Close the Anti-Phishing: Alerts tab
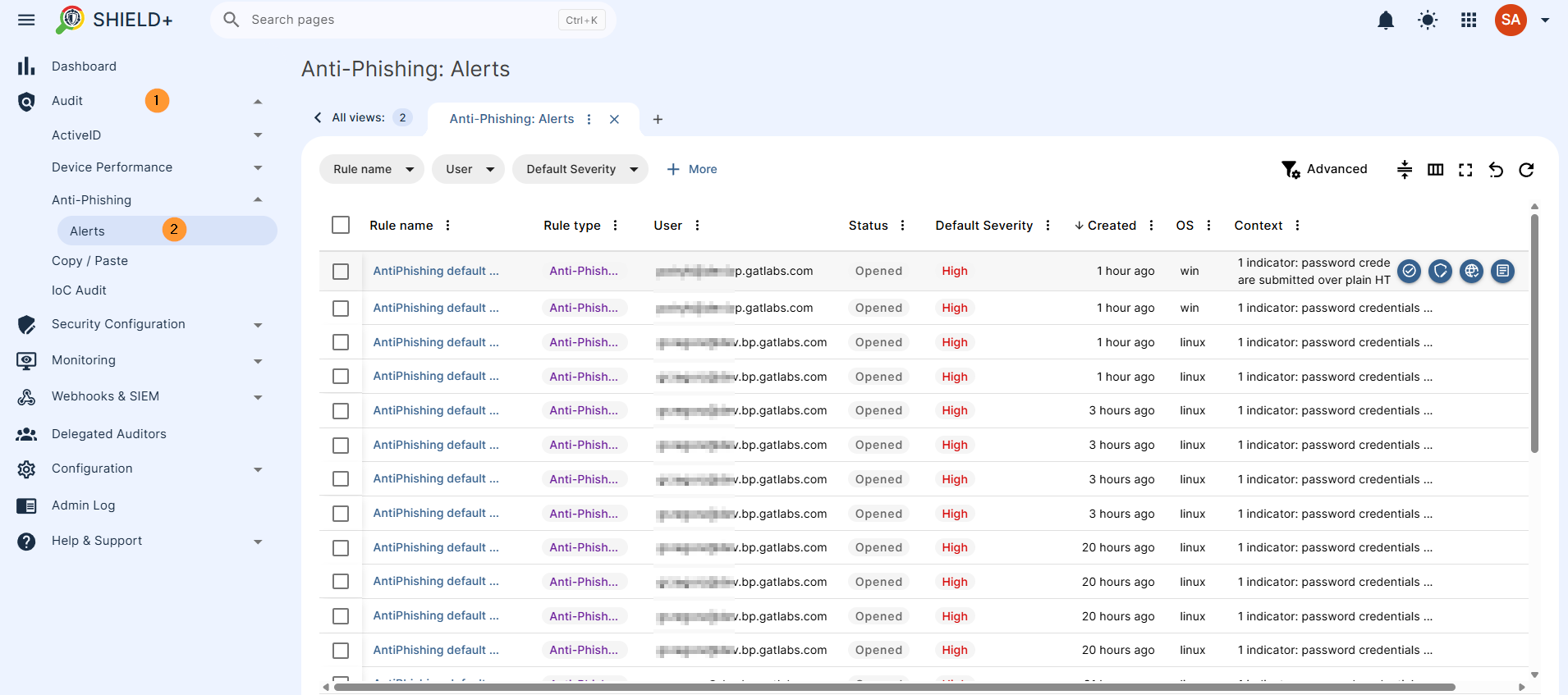The height and width of the screenshot is (695, 1568). point(614,119)
